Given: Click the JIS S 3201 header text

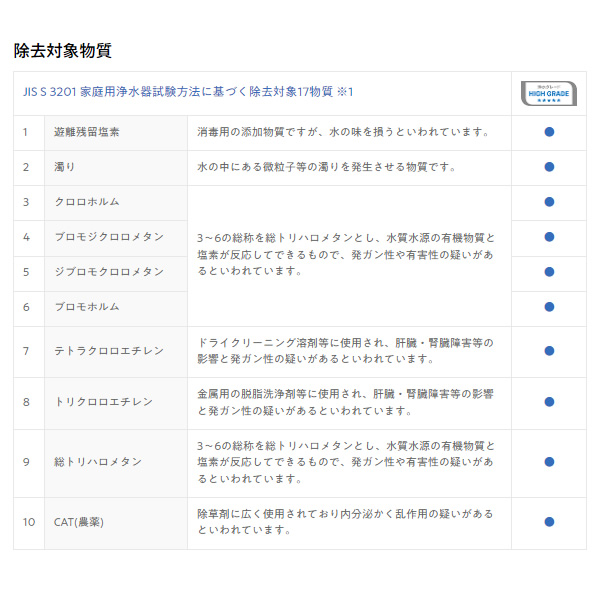Looking at the screenshot, I should [187, 92].
